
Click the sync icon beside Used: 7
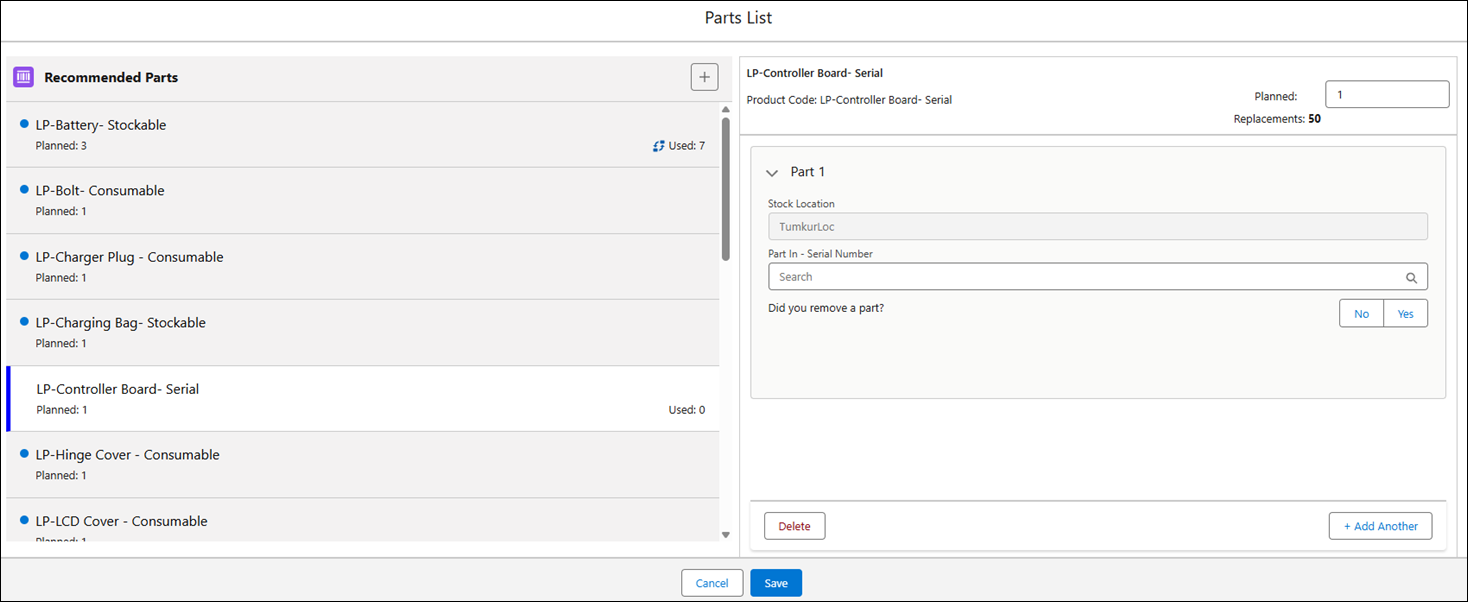tap(658, 146)
